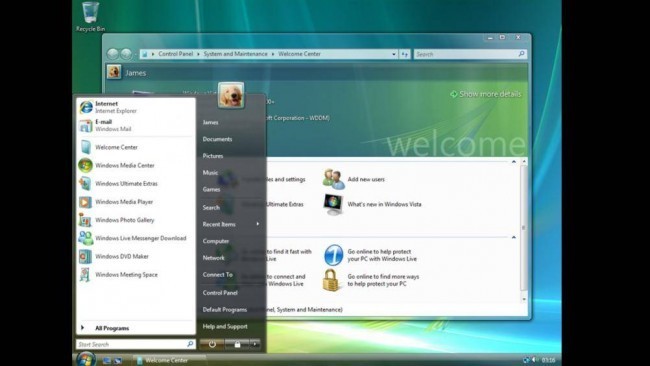
Task: Expand Recent Items submenu arrow
Action: [257, 224]
